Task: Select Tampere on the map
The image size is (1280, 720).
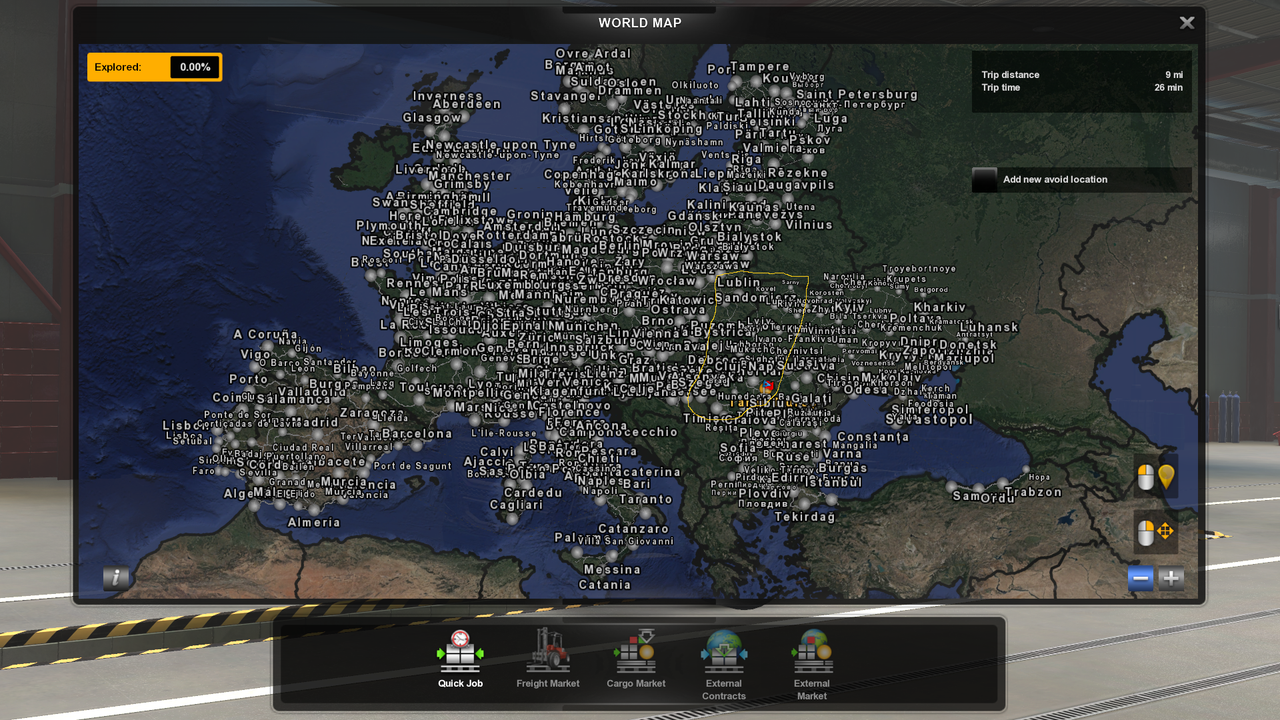Action: (x=760, y=67)
